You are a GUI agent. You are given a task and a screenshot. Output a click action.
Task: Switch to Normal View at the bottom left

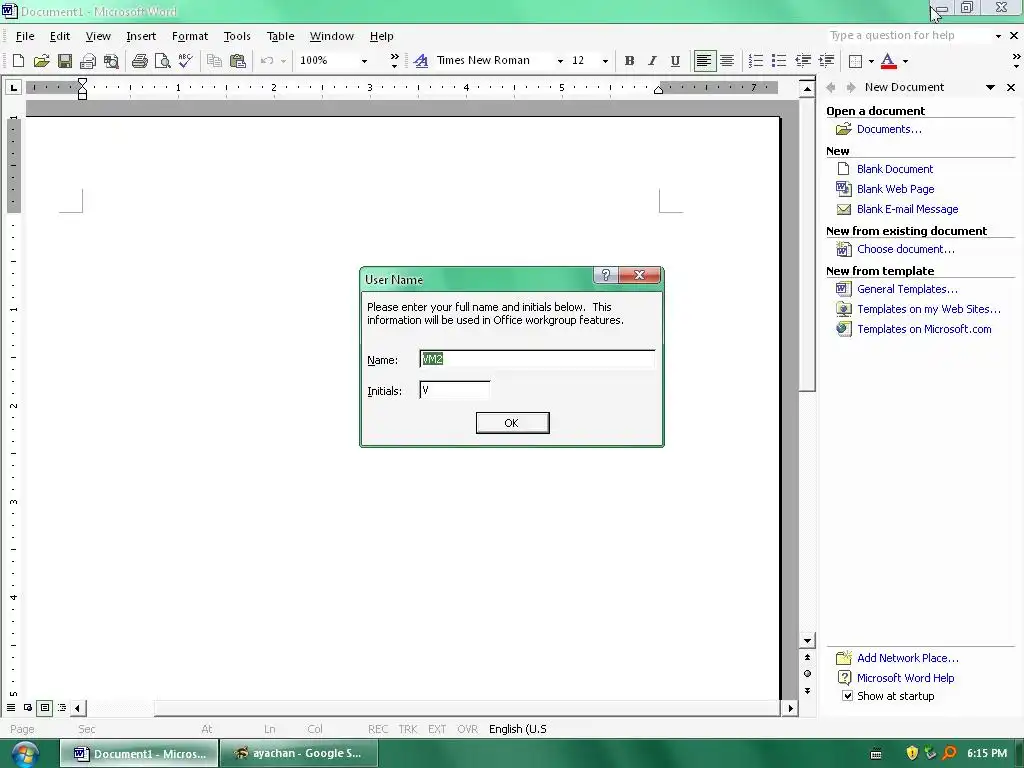tap(10, 707)
